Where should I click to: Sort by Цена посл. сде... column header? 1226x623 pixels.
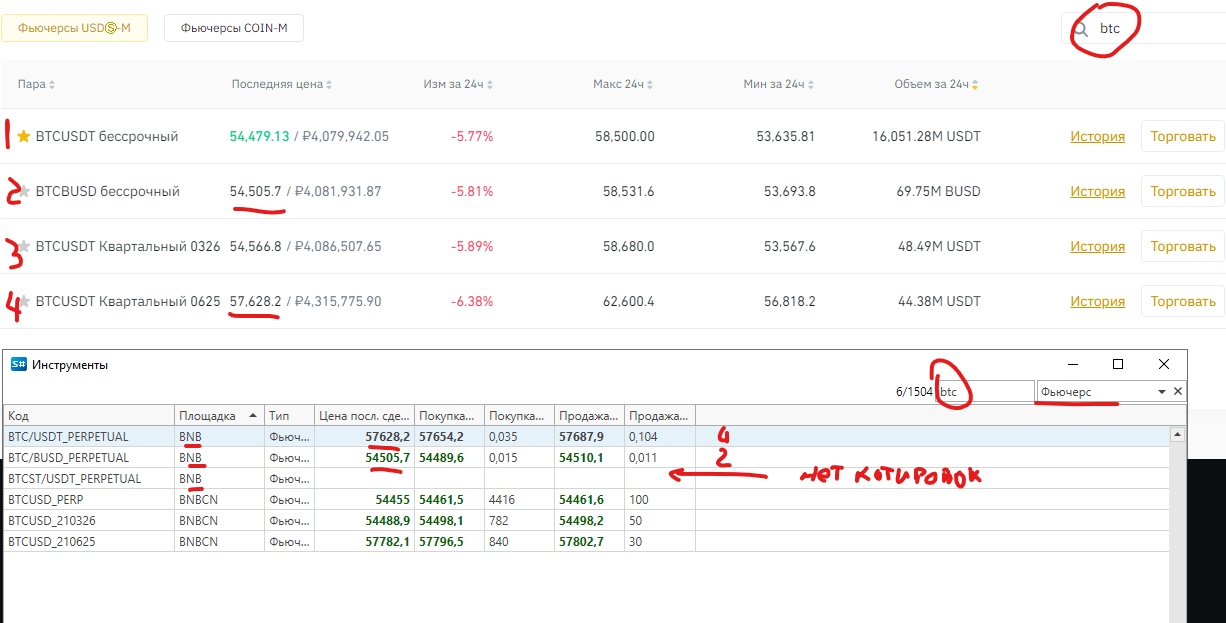tap(364, 415)
